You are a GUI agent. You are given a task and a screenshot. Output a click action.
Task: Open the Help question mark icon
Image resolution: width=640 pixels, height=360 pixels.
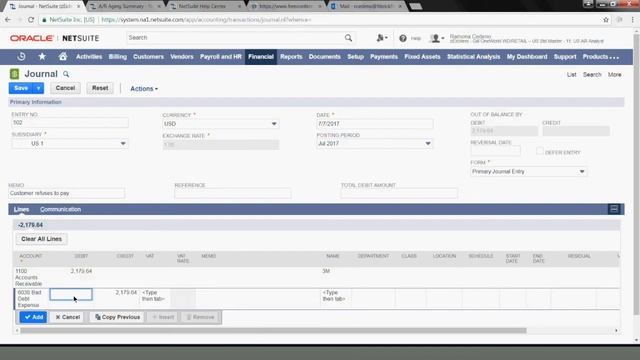click(403, 38)
